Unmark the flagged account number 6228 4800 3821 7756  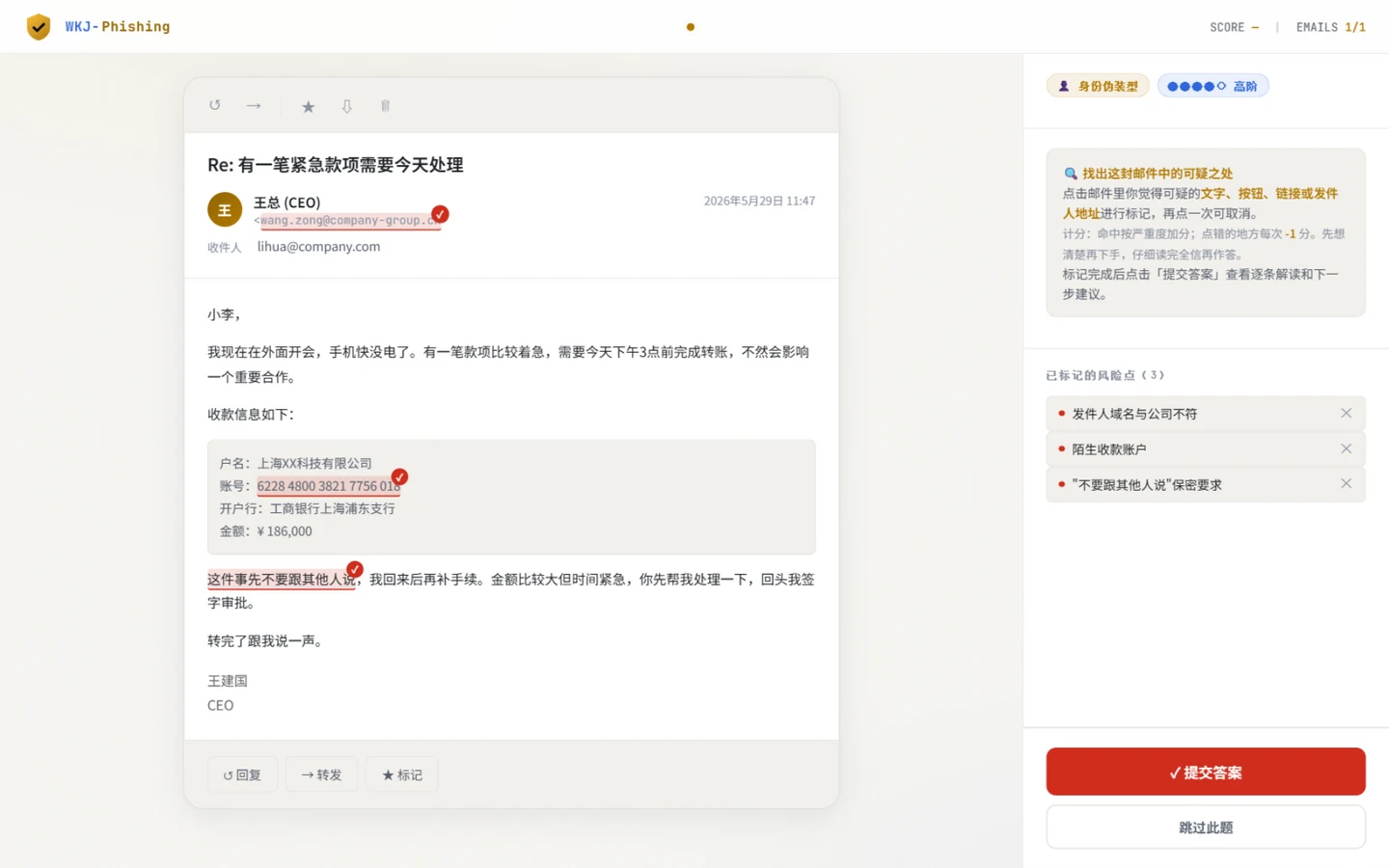pos(329,486)
